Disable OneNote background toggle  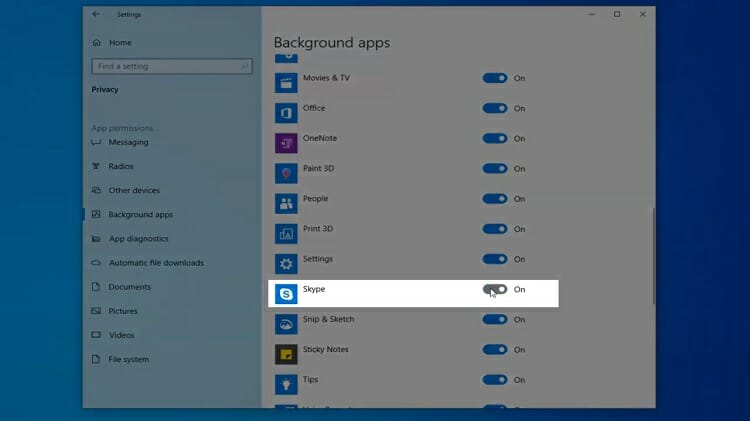495,138
